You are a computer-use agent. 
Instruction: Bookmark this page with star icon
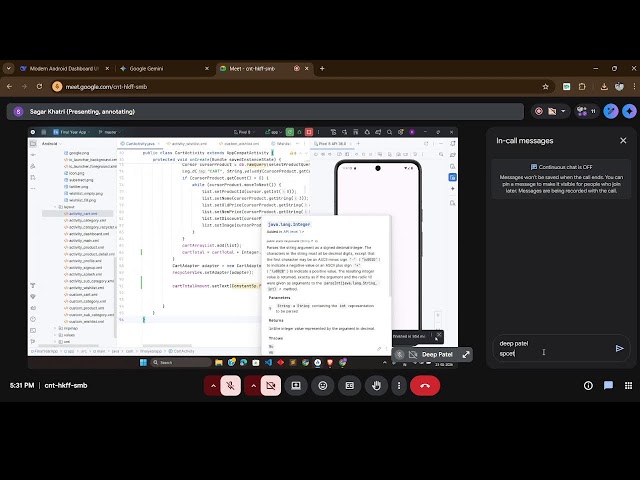pos(545,87)
